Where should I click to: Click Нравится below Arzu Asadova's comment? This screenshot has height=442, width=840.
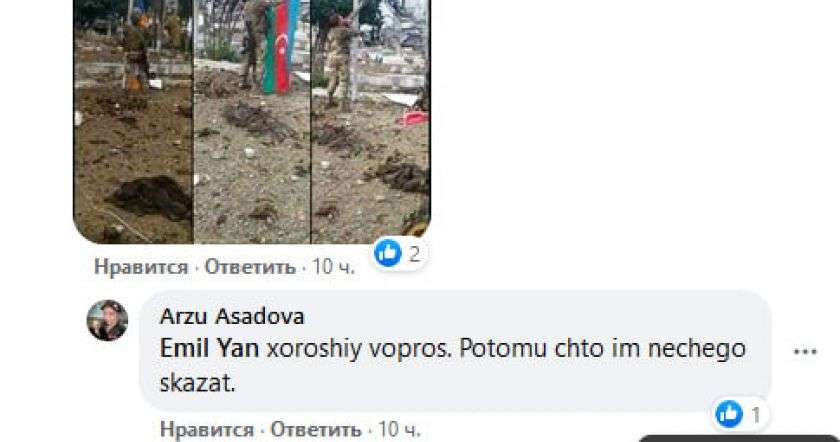coord(207,429)
